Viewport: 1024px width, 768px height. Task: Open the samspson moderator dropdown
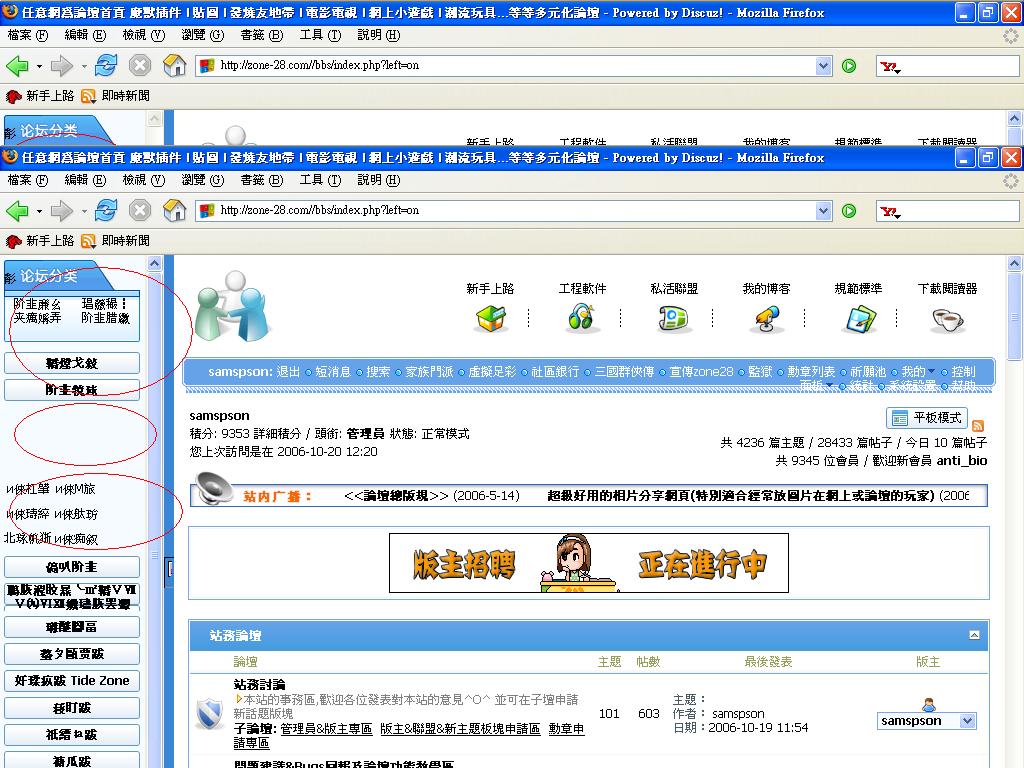pos(966,721)
